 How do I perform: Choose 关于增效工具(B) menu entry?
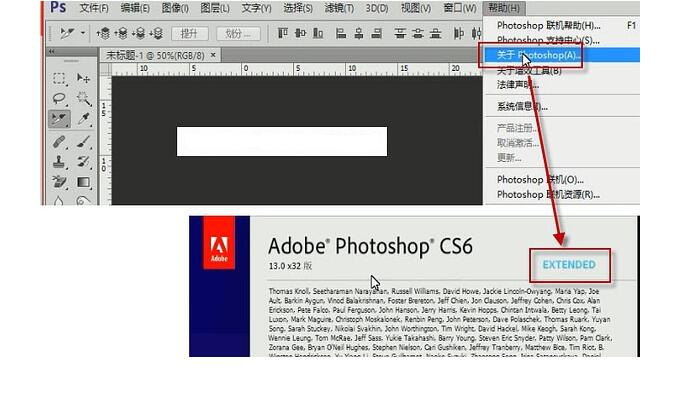click(x=562, y=70)
